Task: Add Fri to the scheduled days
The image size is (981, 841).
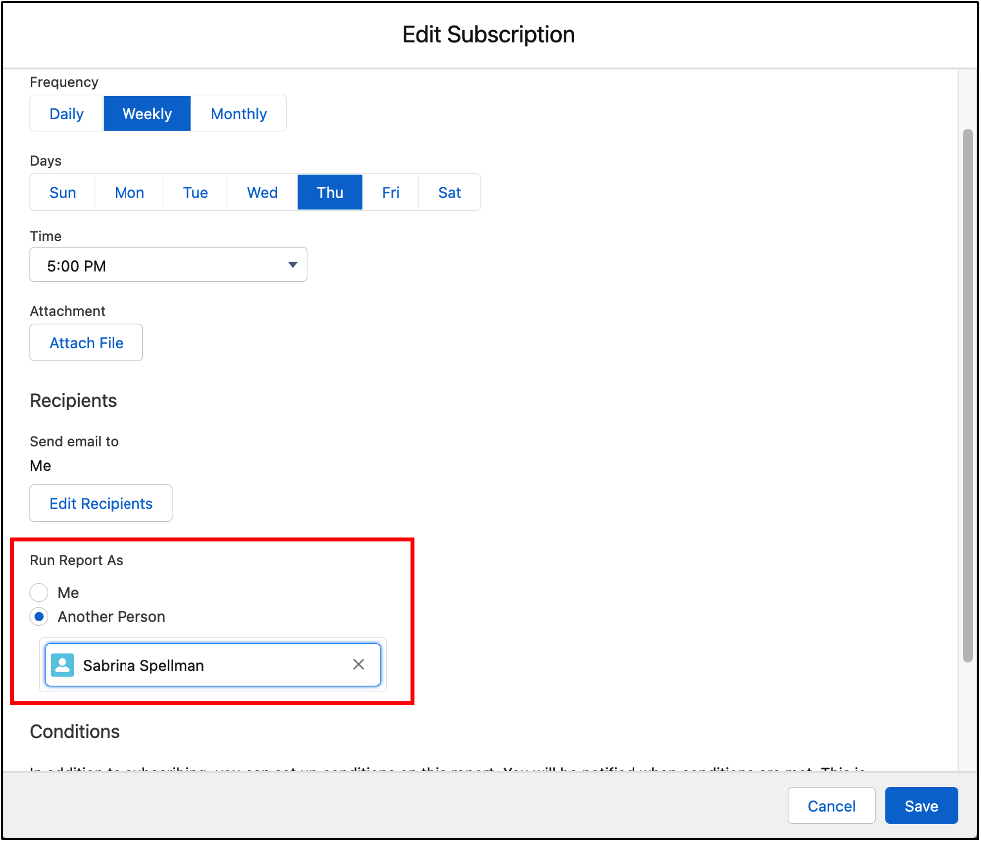Action: click(391, 193)
